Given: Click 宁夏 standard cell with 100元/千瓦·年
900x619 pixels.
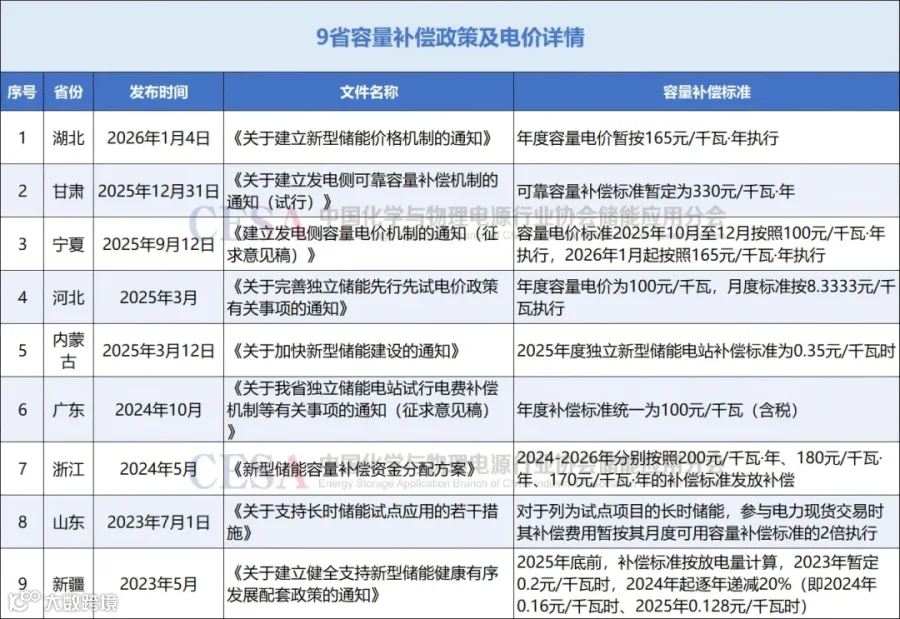Looking at the screenshot, I should (x=707, y=244).
